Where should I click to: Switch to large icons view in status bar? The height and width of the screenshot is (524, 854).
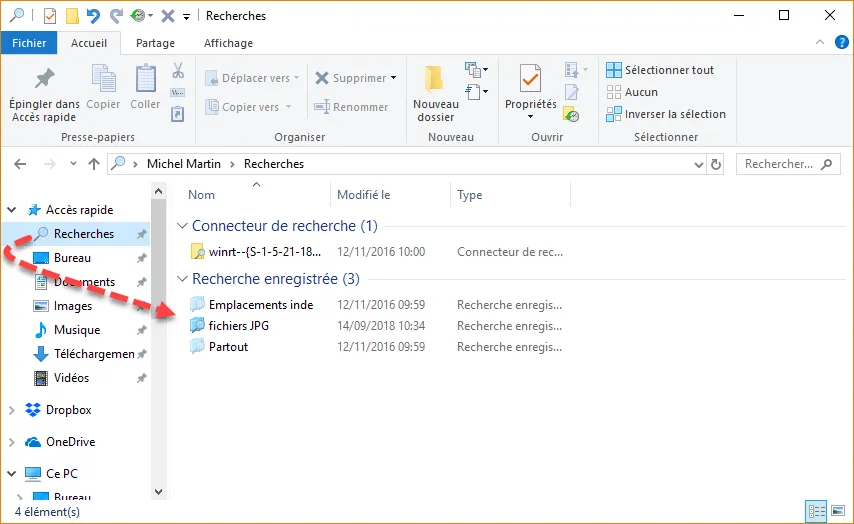837,511
